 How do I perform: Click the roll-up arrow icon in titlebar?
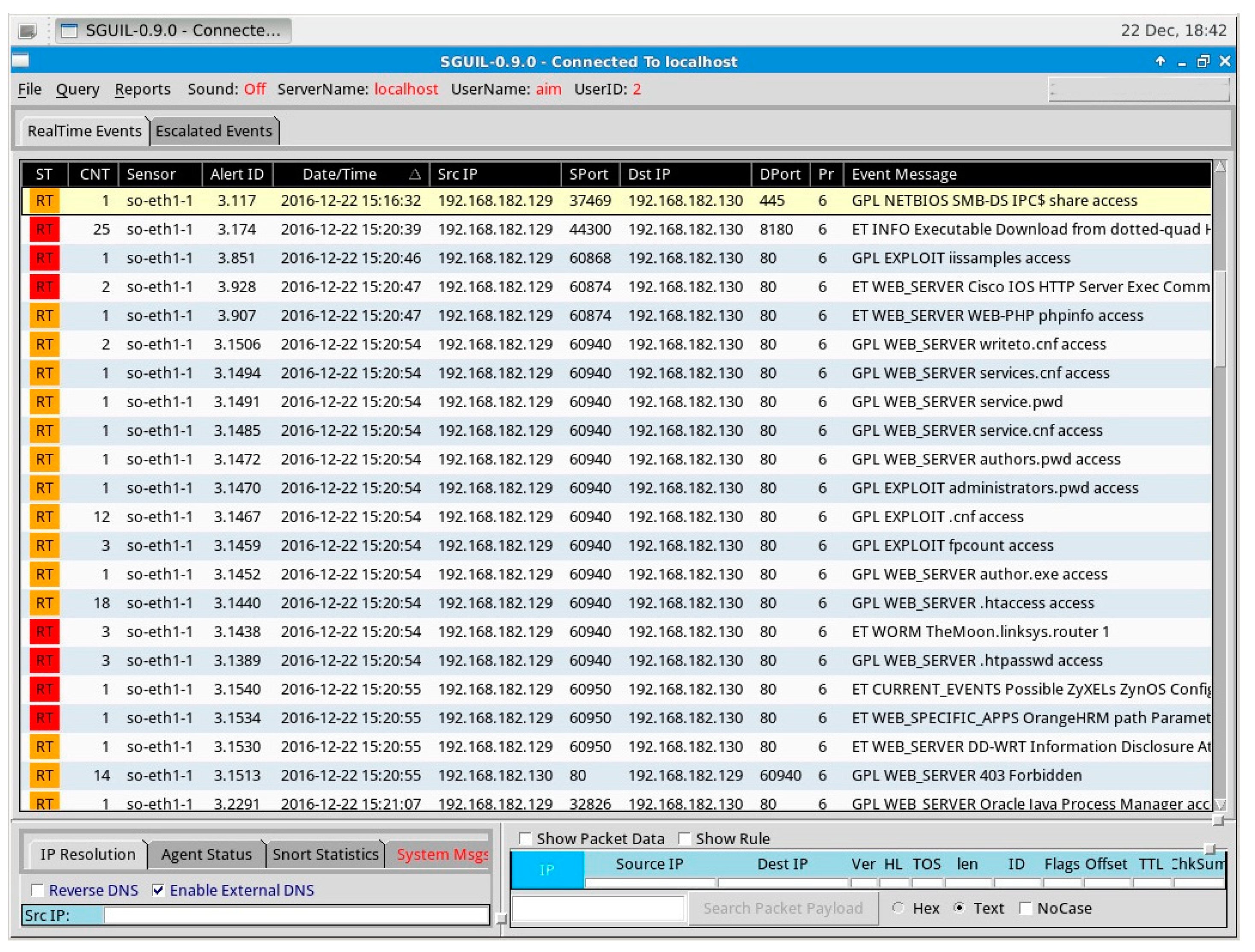click(x=1160, y=61)
